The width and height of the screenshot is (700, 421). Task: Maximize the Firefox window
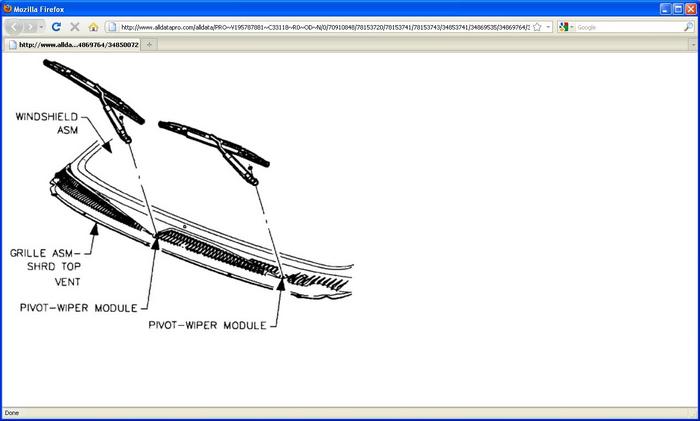point(678,8)
